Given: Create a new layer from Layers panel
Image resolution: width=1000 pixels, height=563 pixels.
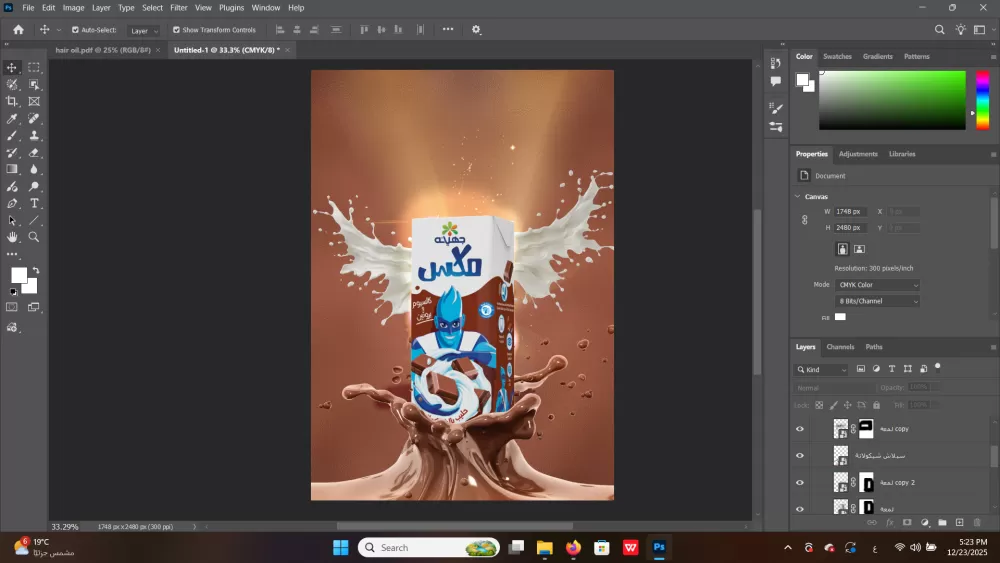Looking at the screenshot, I should coord(960,522).
